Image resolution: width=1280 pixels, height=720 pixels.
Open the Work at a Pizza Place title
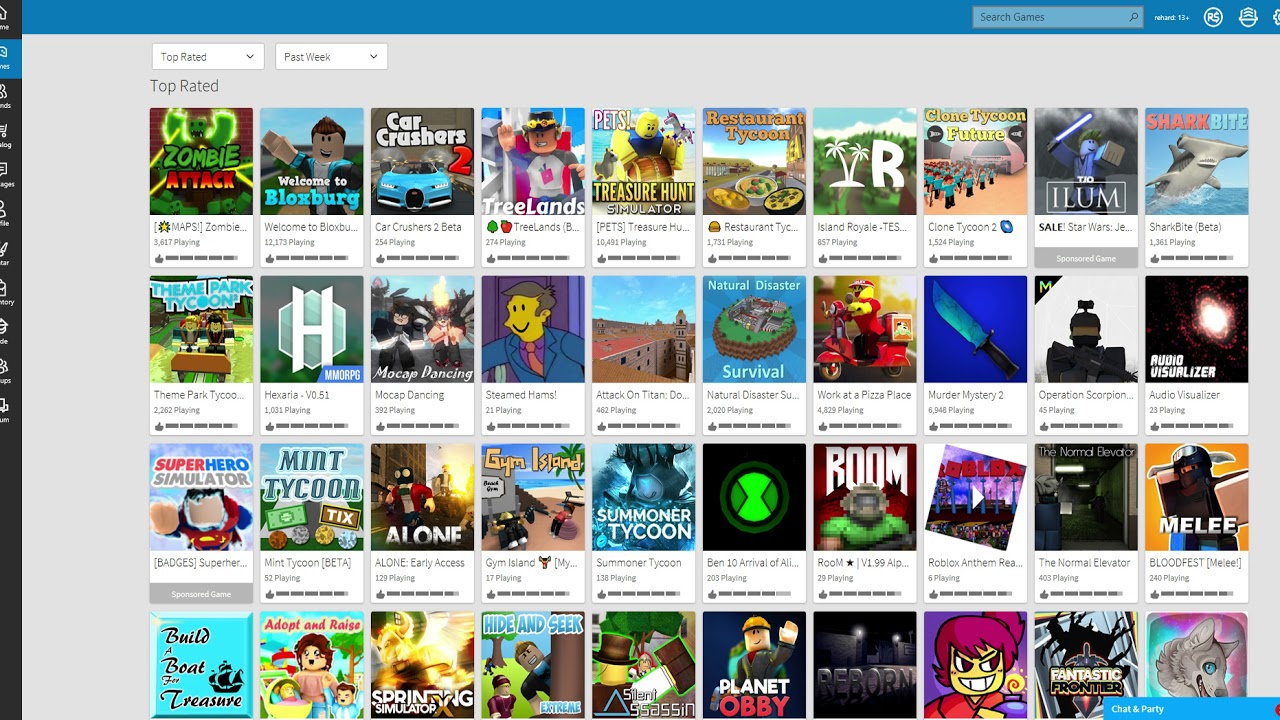864,395
